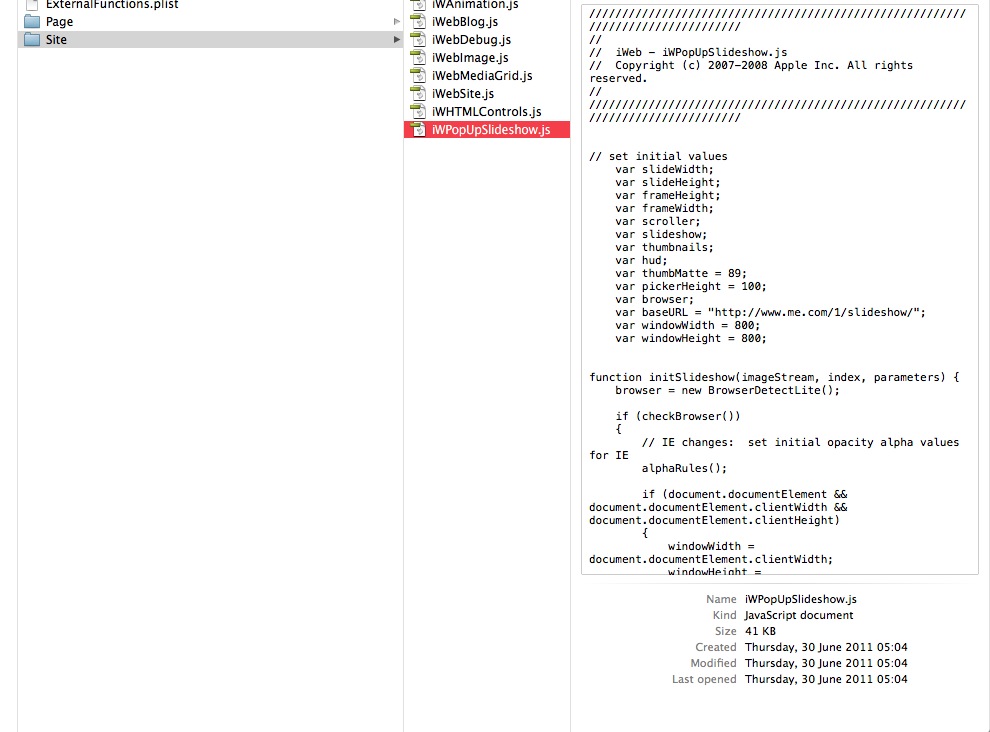Select the Page folder name
990x732 pixels.
point(59,22)
